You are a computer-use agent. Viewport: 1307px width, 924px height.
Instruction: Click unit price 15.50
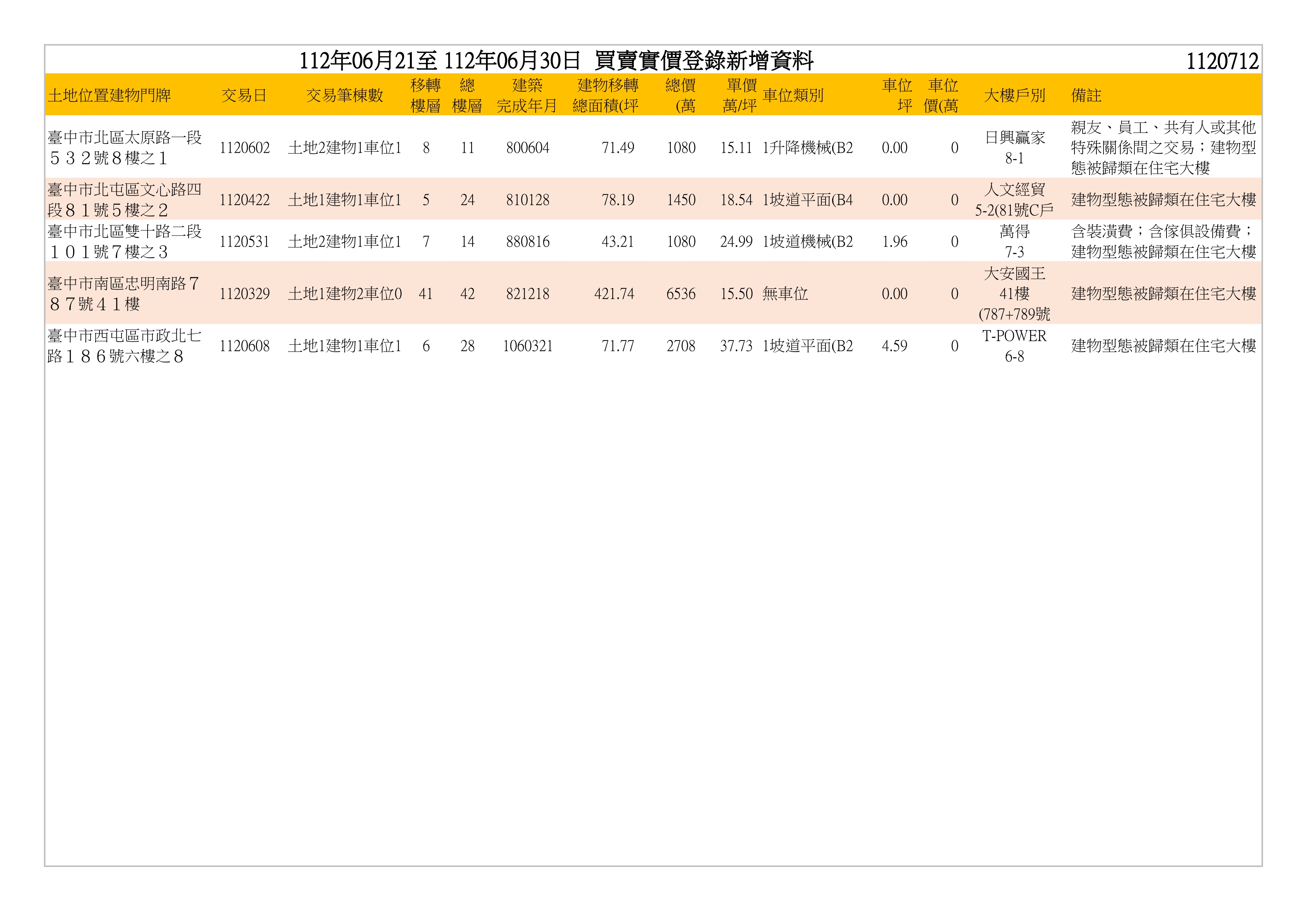(x=736, y=294)
